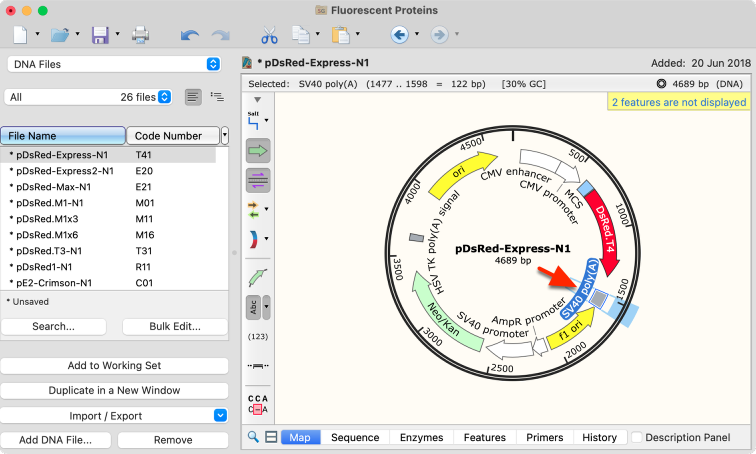756x454 pixels.
Task: Toggle Show Features green arrow button
Action: click(258, 151)
